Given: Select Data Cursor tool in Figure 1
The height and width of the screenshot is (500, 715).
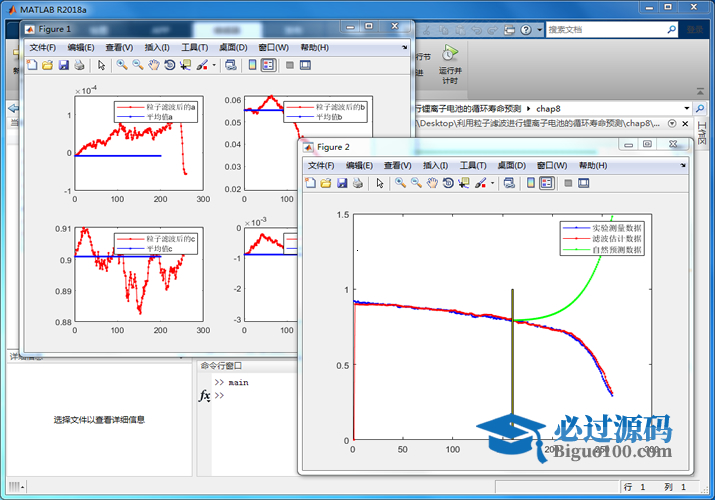Looking at the screenshot, I should point(185,65).
